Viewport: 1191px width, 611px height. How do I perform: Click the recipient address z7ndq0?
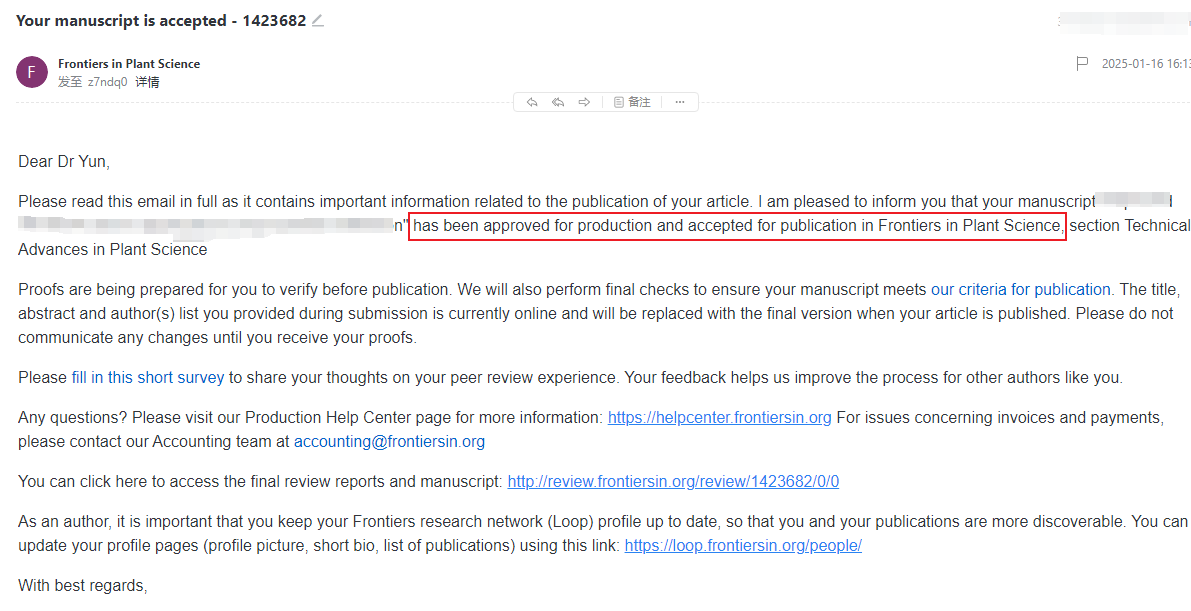coord(108,82)
